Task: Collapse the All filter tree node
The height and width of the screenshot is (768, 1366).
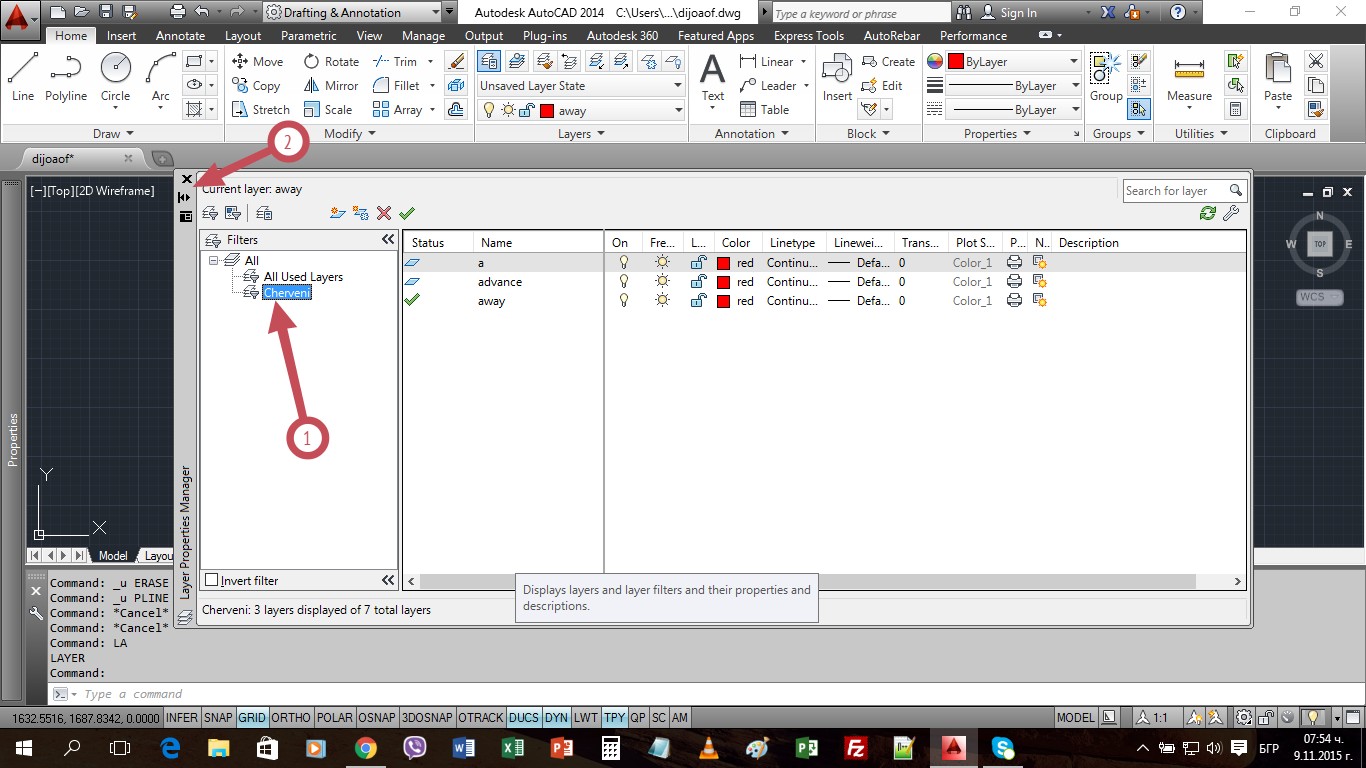Action: click(x=213, y=261)
